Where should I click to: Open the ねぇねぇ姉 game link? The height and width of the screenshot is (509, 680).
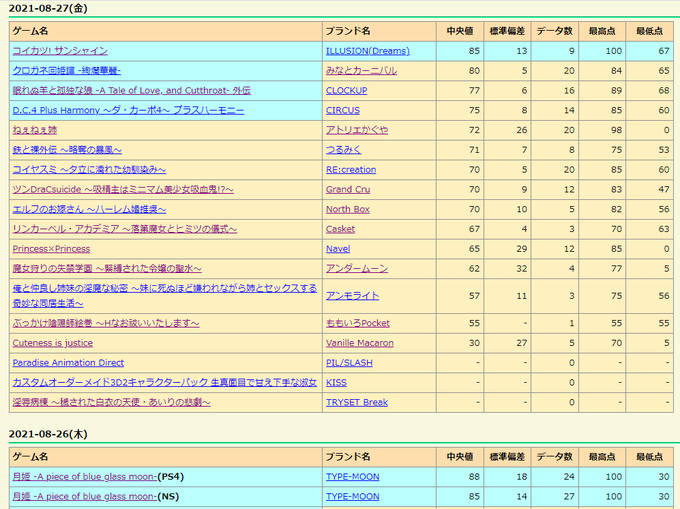tap(35, 130)
